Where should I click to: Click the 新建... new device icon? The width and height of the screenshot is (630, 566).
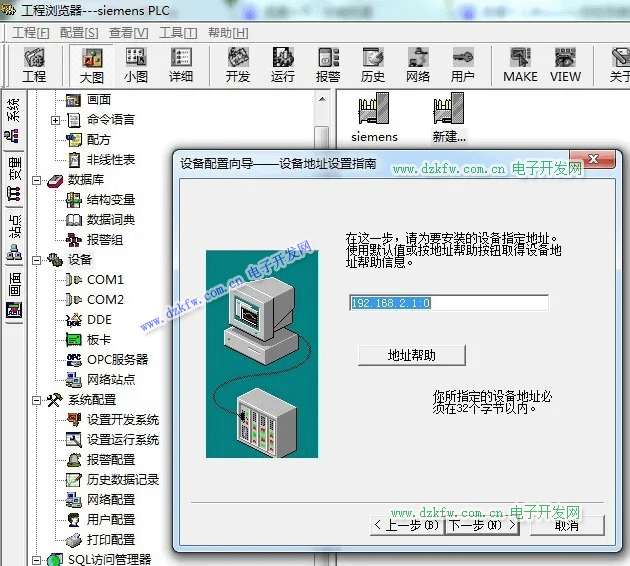(449, 117)
